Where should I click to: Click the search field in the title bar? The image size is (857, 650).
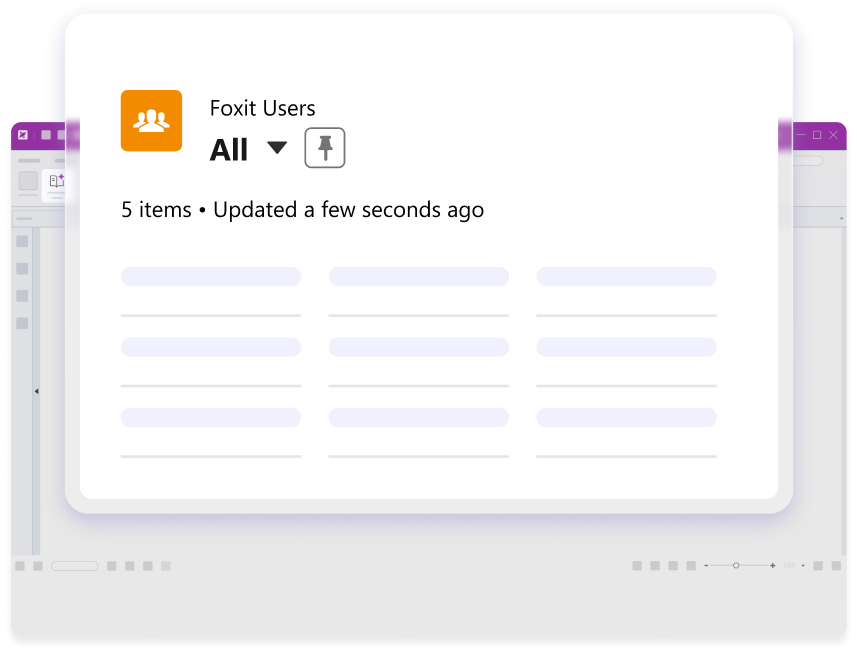807,161
